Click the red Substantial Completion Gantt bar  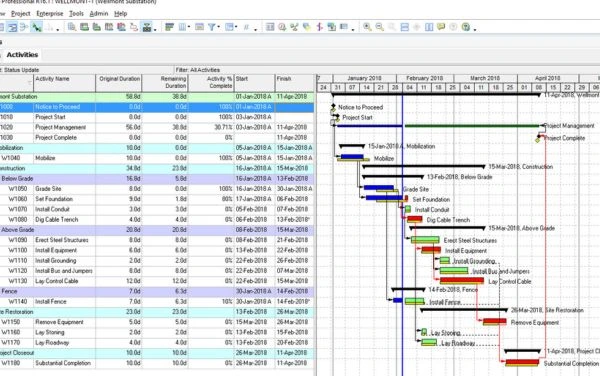pos(522,362)
